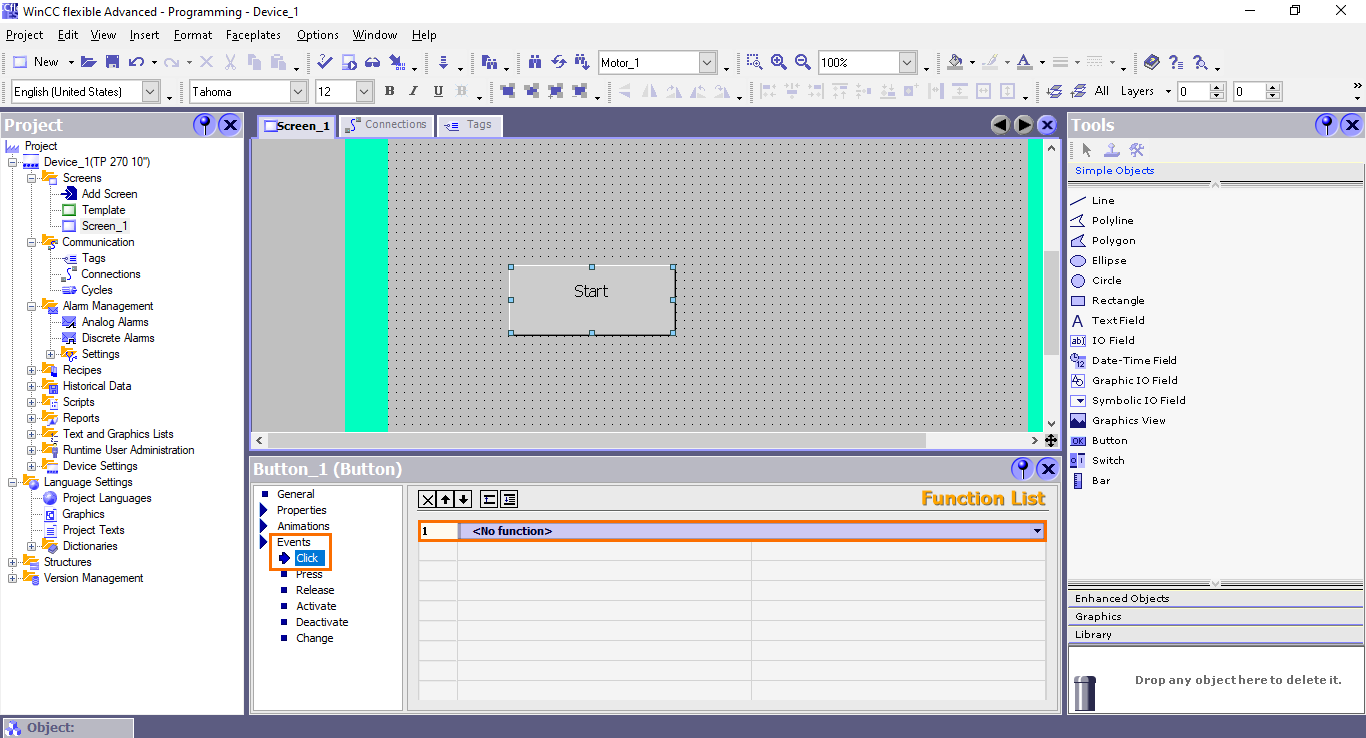The height and width of the screenshot is (738, 1366).
Task: Click the New toolbar button
Action: (x=36, y=62)
